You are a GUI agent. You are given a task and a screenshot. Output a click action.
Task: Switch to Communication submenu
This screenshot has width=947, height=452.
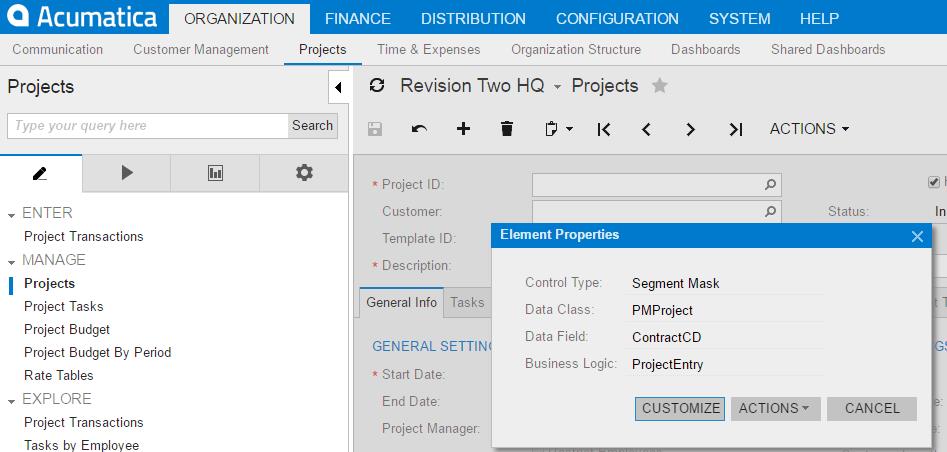57,50
